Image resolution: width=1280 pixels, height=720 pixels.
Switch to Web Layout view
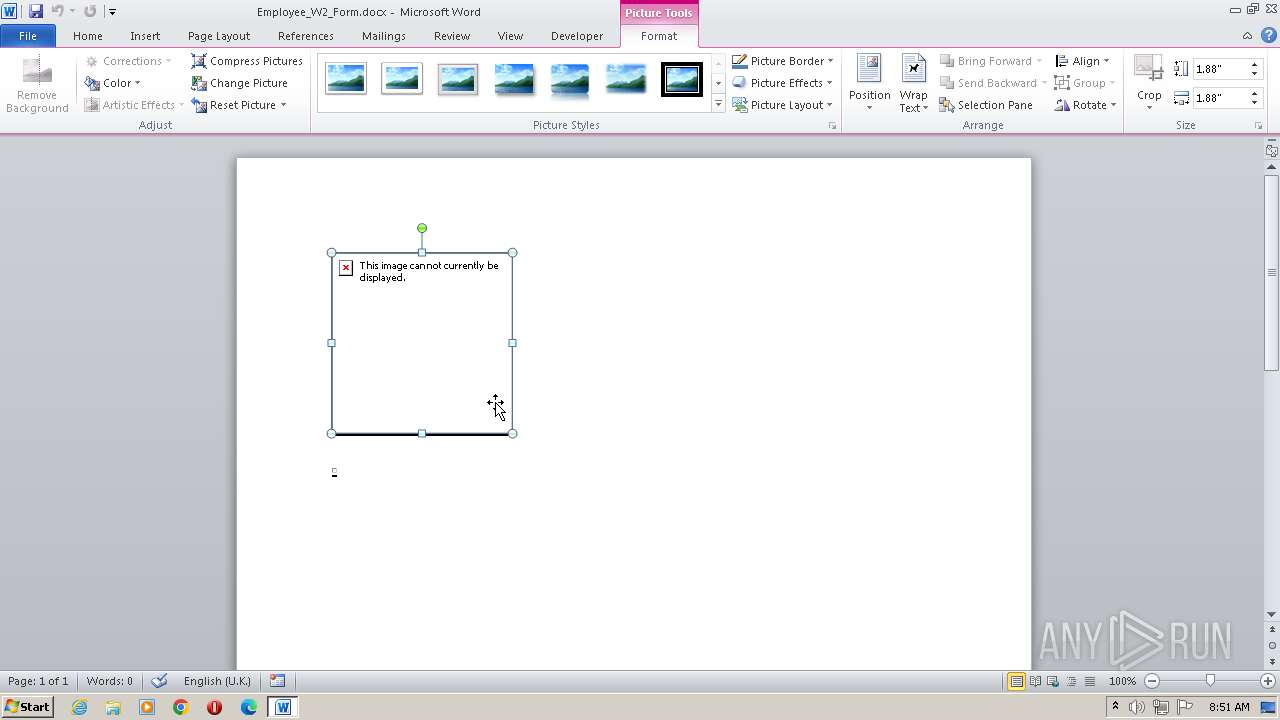pos(1053,681)
